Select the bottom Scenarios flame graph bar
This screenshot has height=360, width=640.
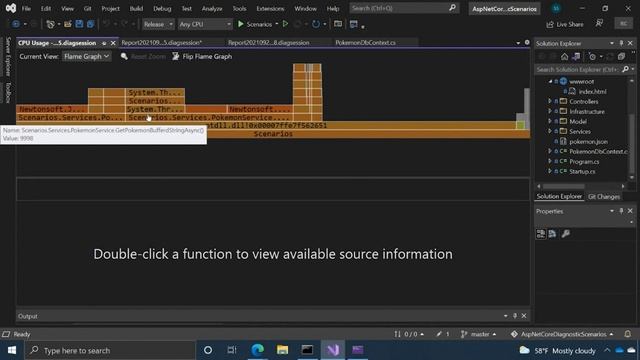pos(273,134)
